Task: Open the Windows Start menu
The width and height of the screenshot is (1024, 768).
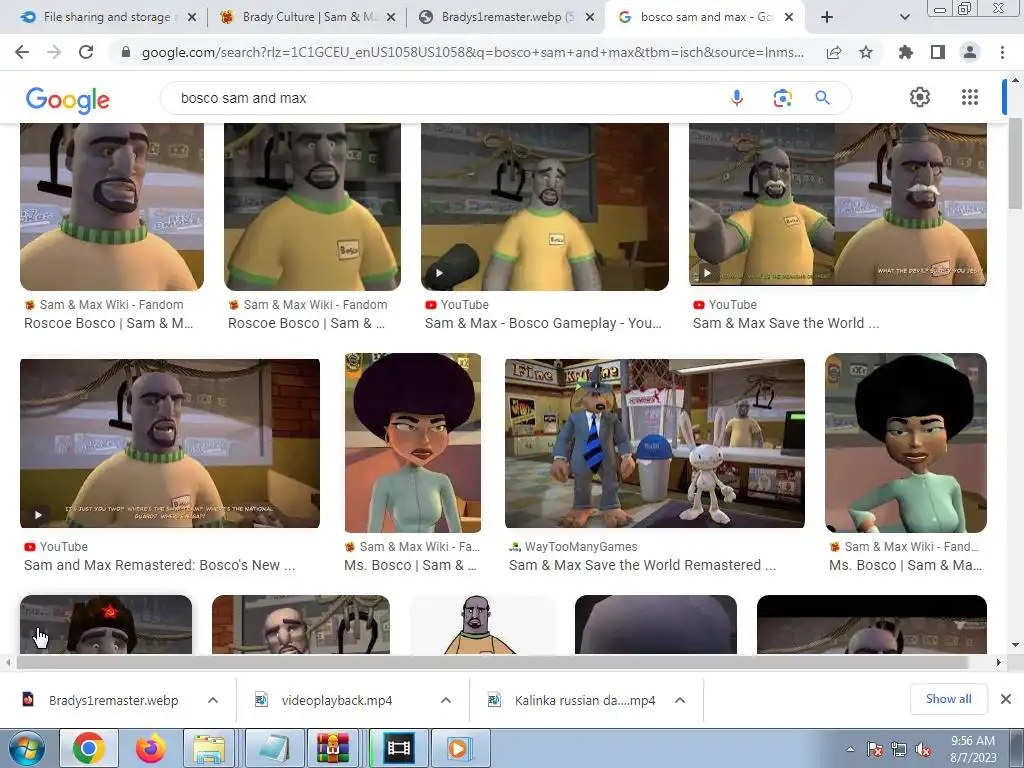Action: click(x=25, y=748)
